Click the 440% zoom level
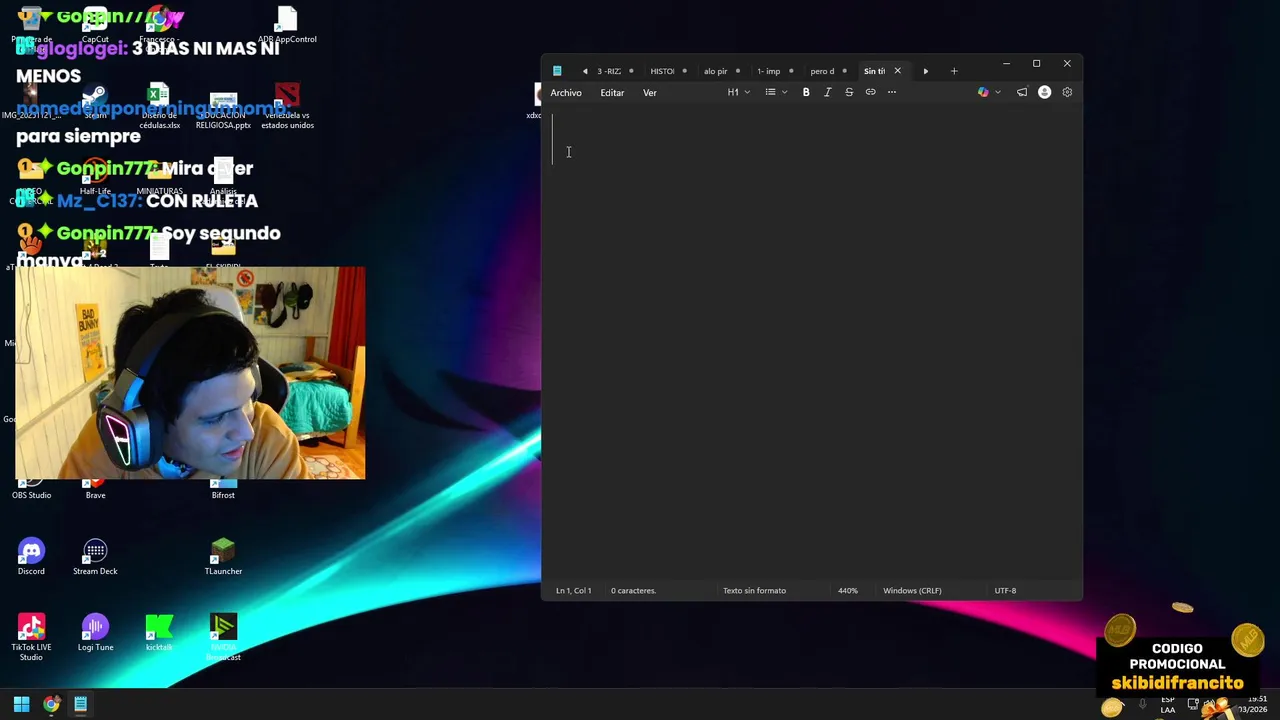 coord(848,590)
